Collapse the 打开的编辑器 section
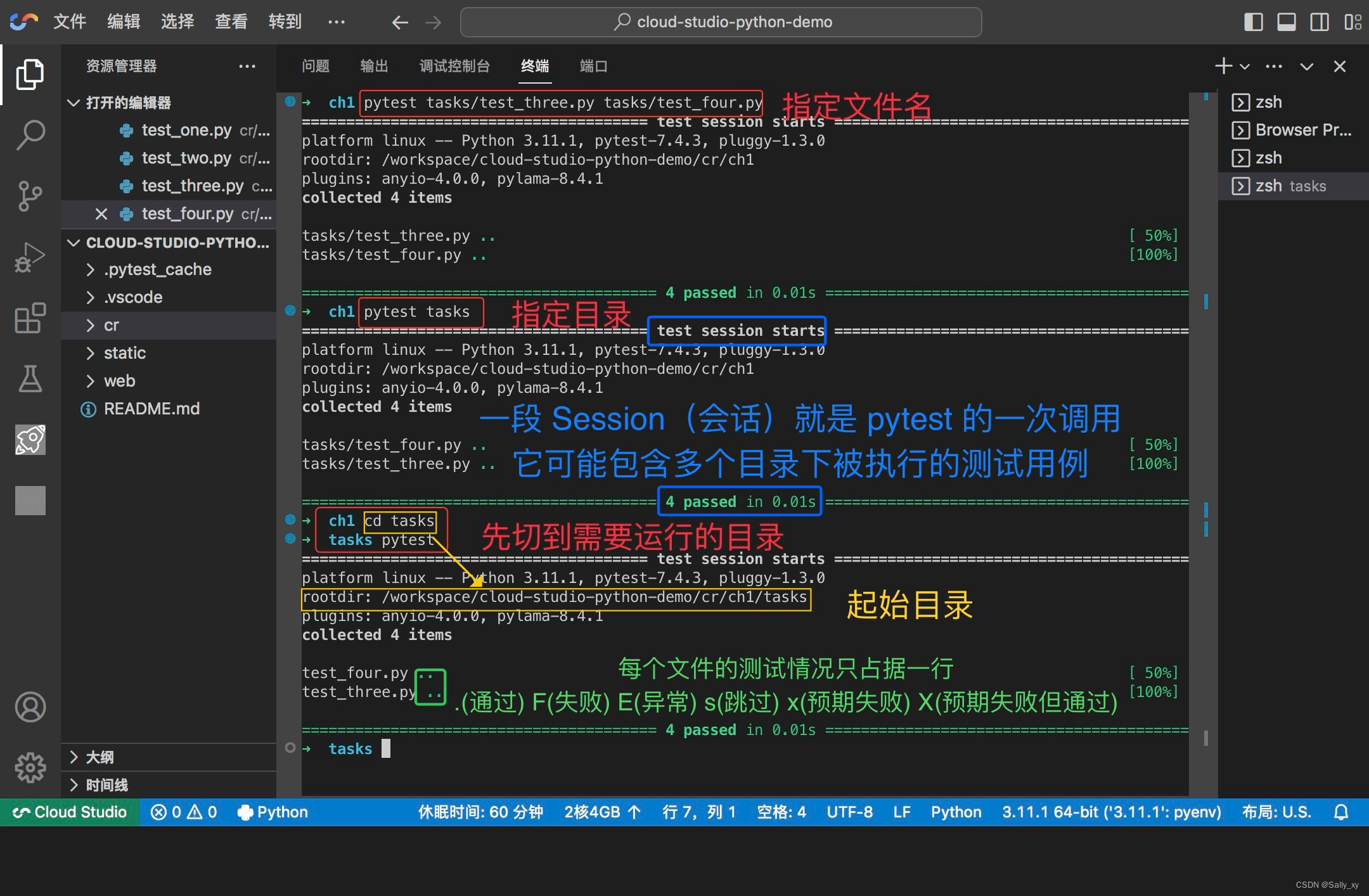Screen dimensions: 1369x896 [x=169, y=102]
